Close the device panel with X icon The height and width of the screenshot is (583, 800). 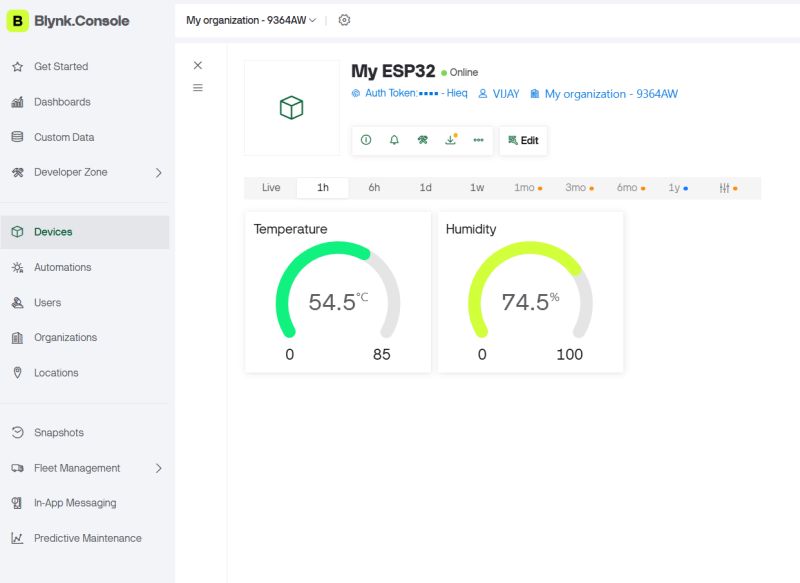click(x=198, y=65)
